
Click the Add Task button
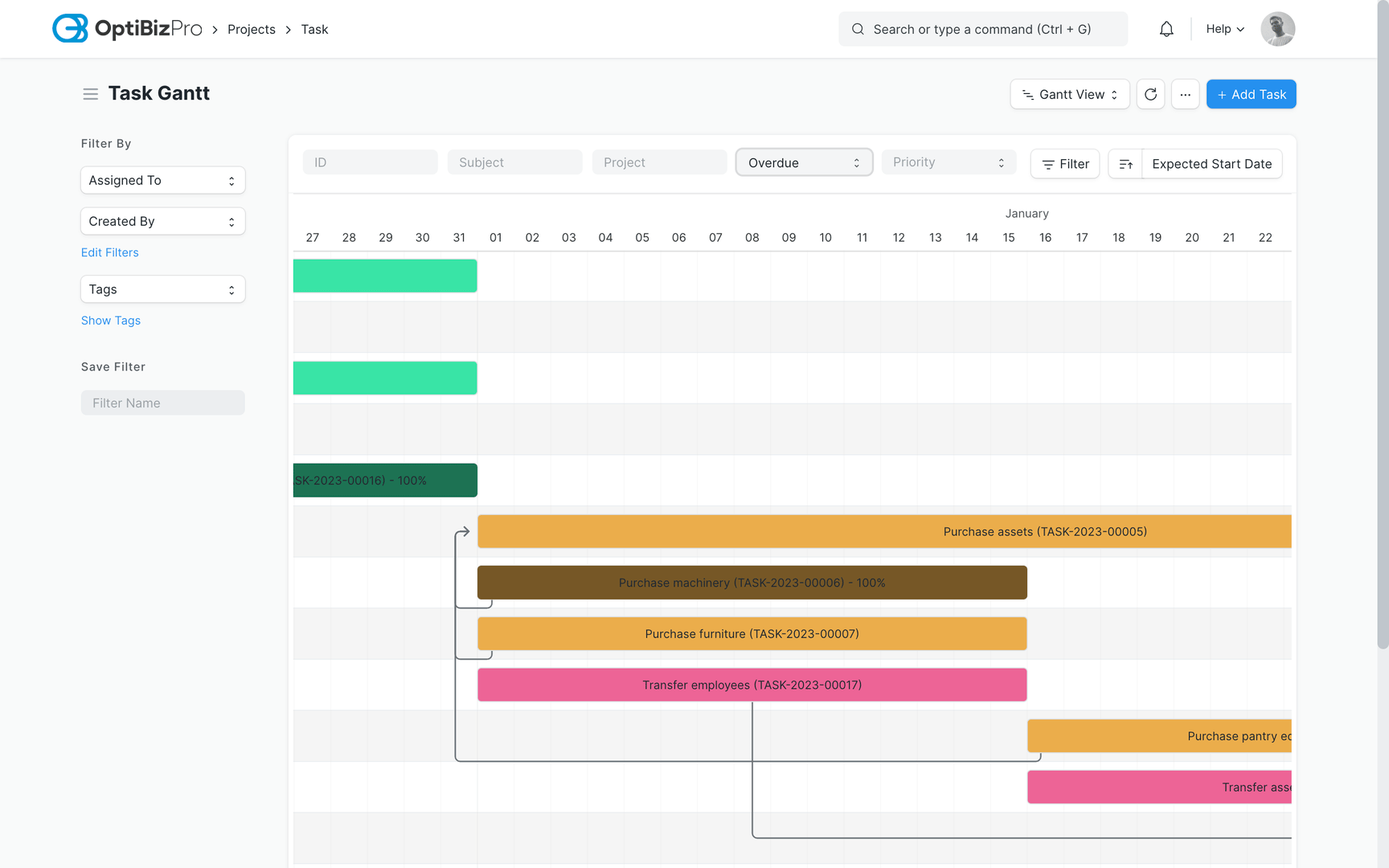[1251, 94]
